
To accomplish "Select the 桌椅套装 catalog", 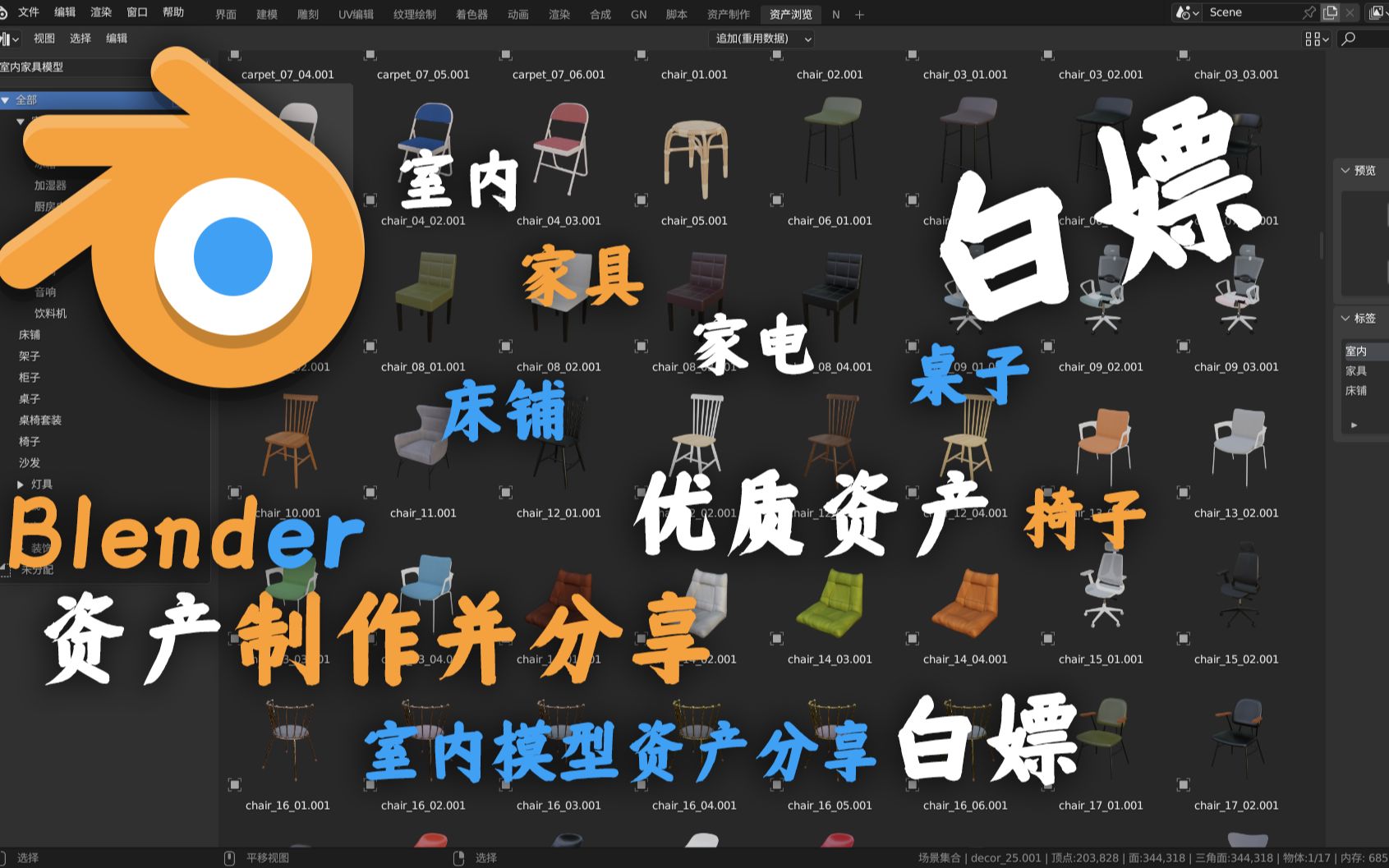I will click(x=40, y=420).
